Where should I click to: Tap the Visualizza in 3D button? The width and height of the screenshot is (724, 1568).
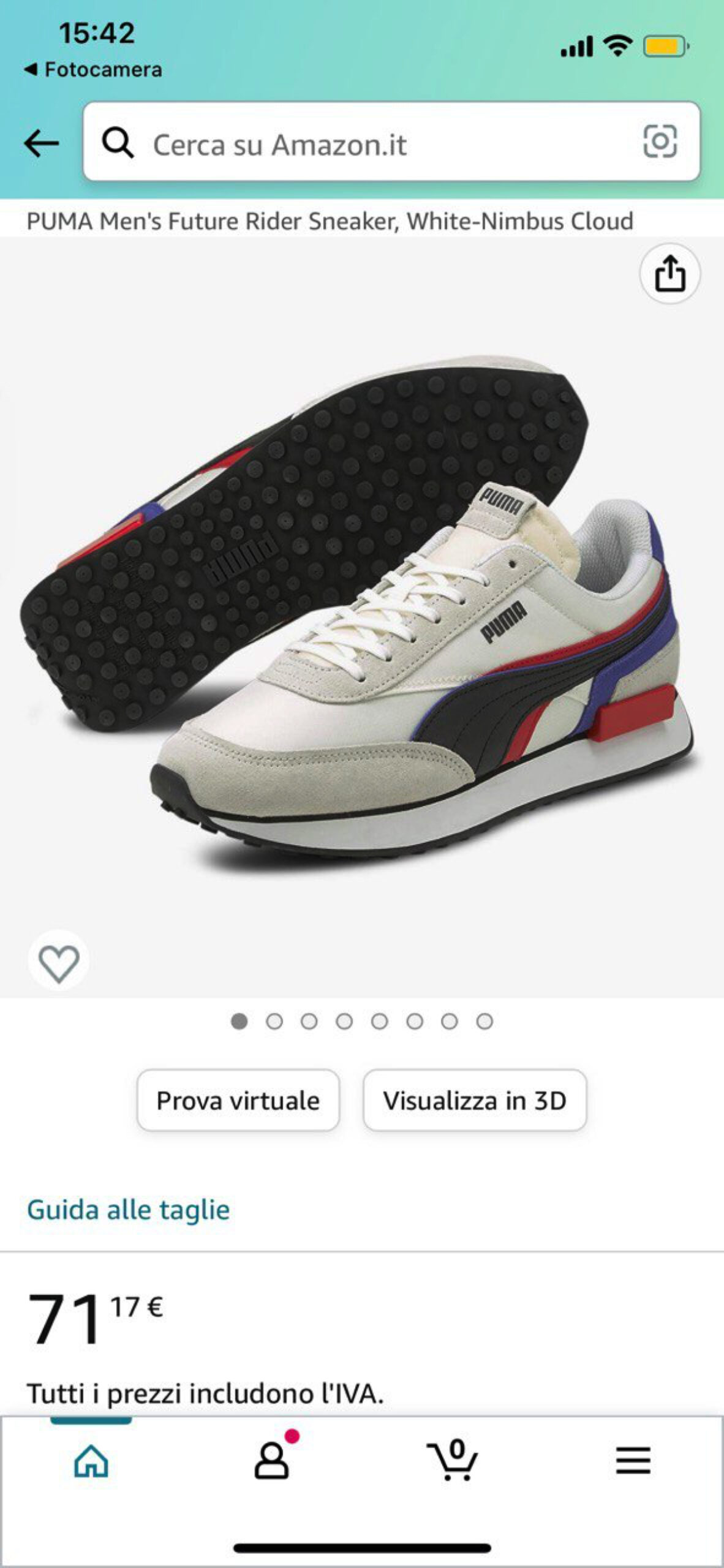tap(475, 1100)
